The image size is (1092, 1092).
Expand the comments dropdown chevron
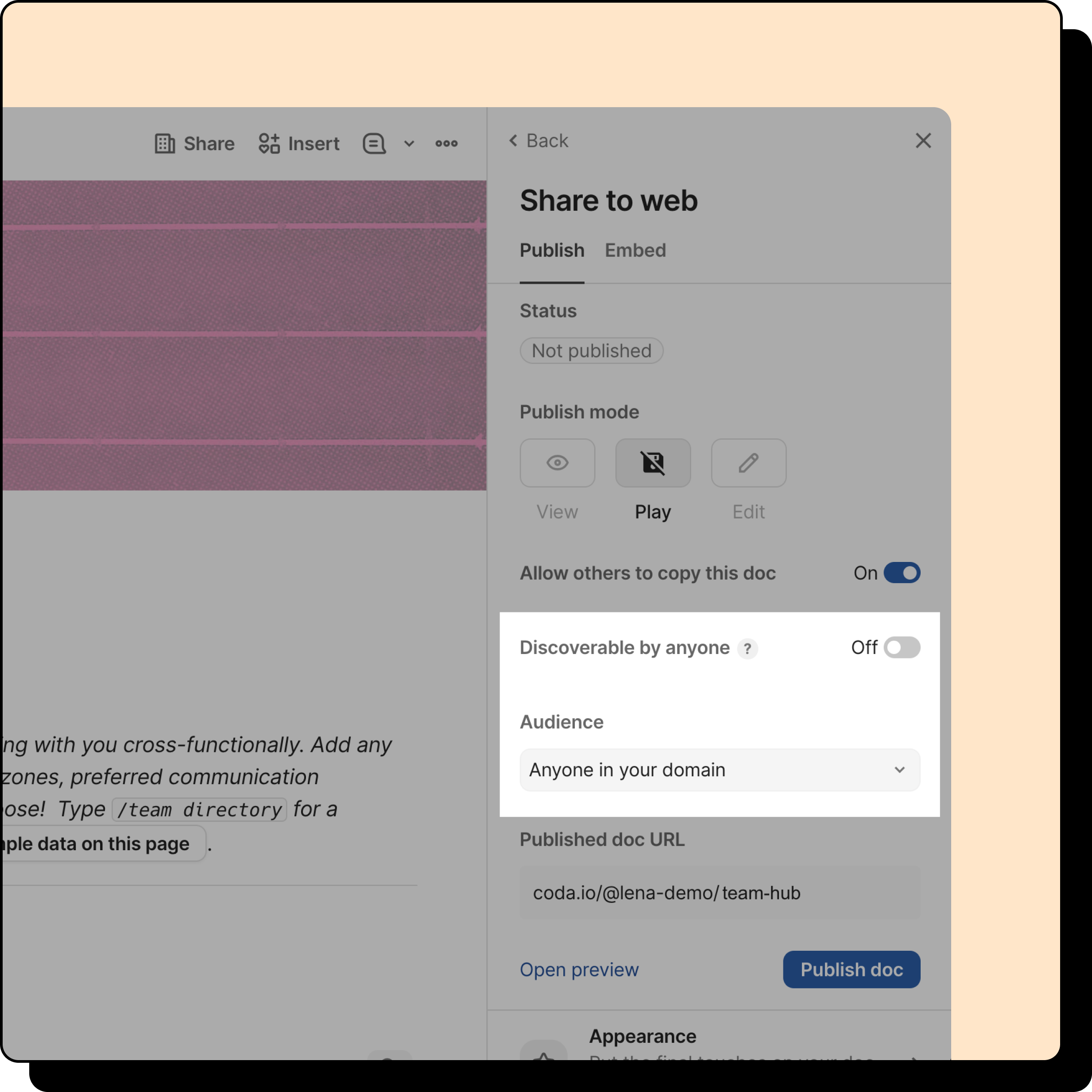click(409, 143)
